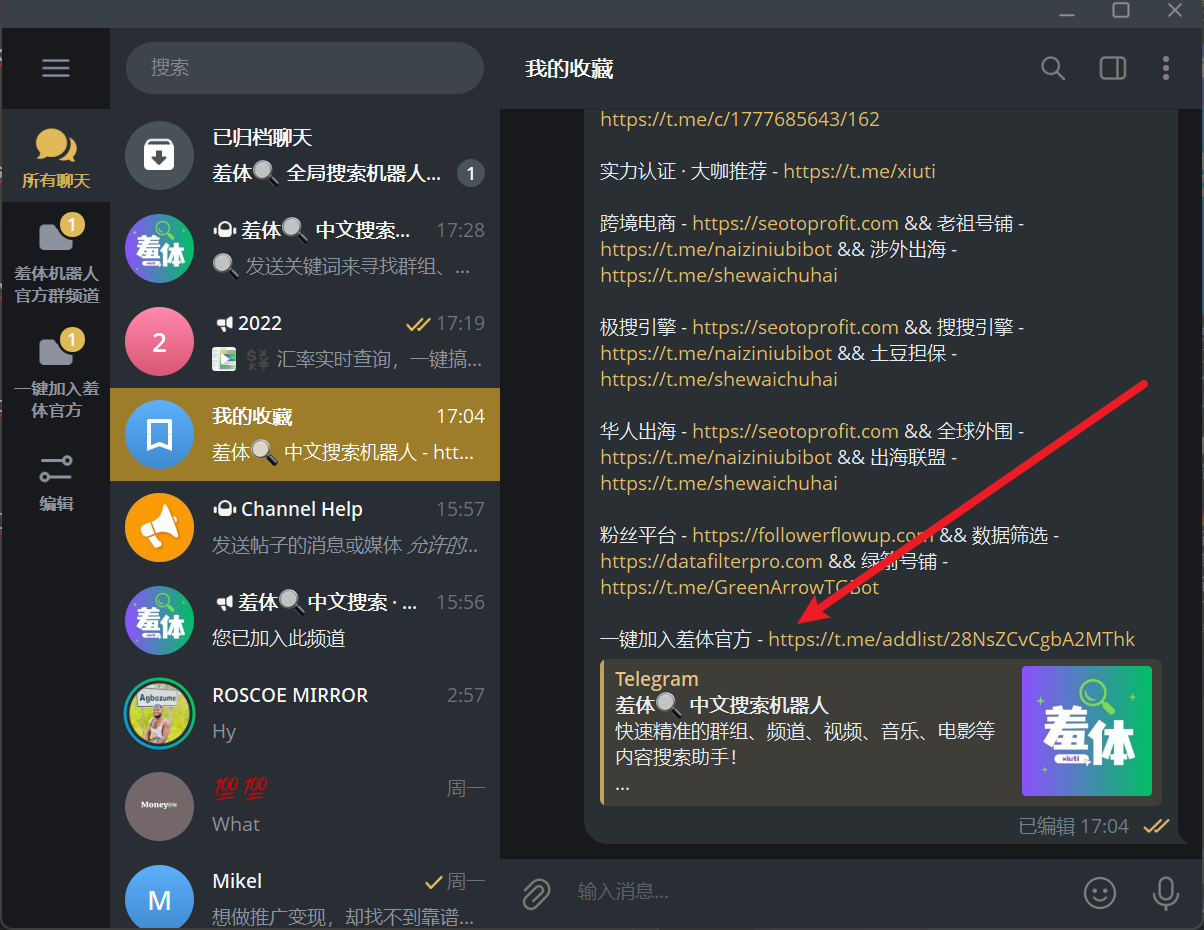Screen dimensions: 1204x930
Task: Focus the 搜索 search field
Action: (x=305, y=68)
